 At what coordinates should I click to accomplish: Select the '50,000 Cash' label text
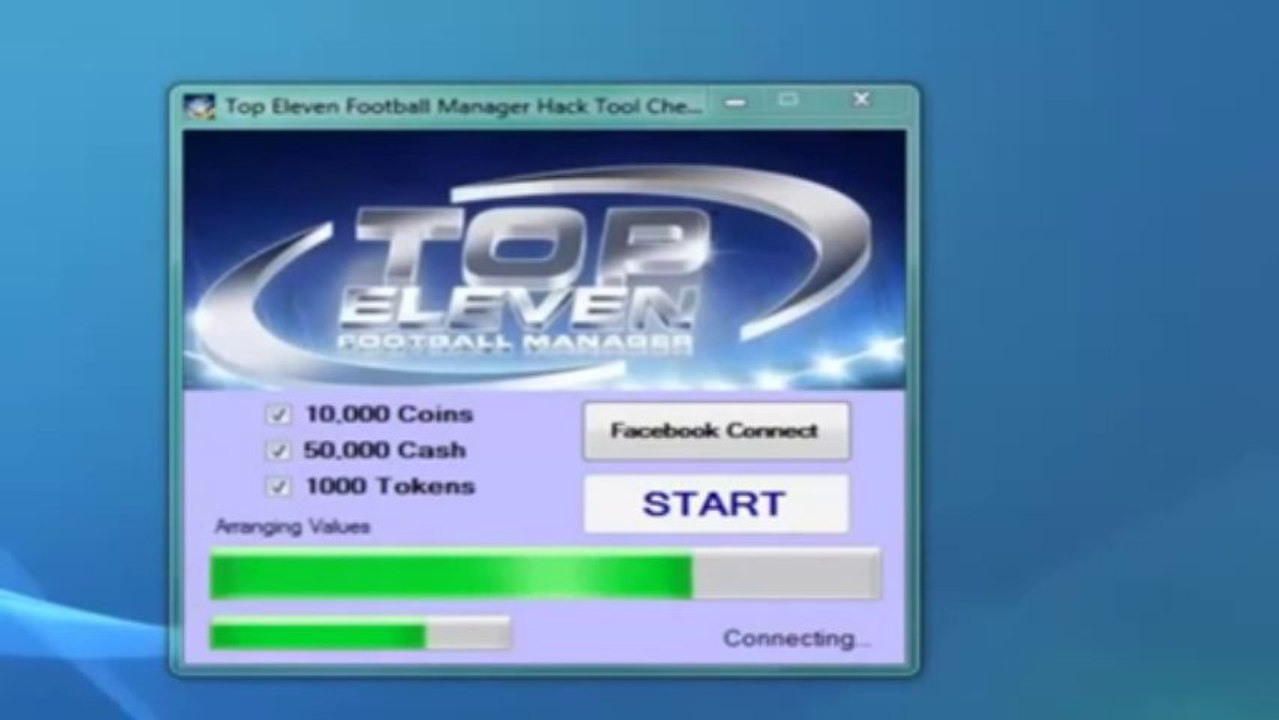tap(384, 450)
